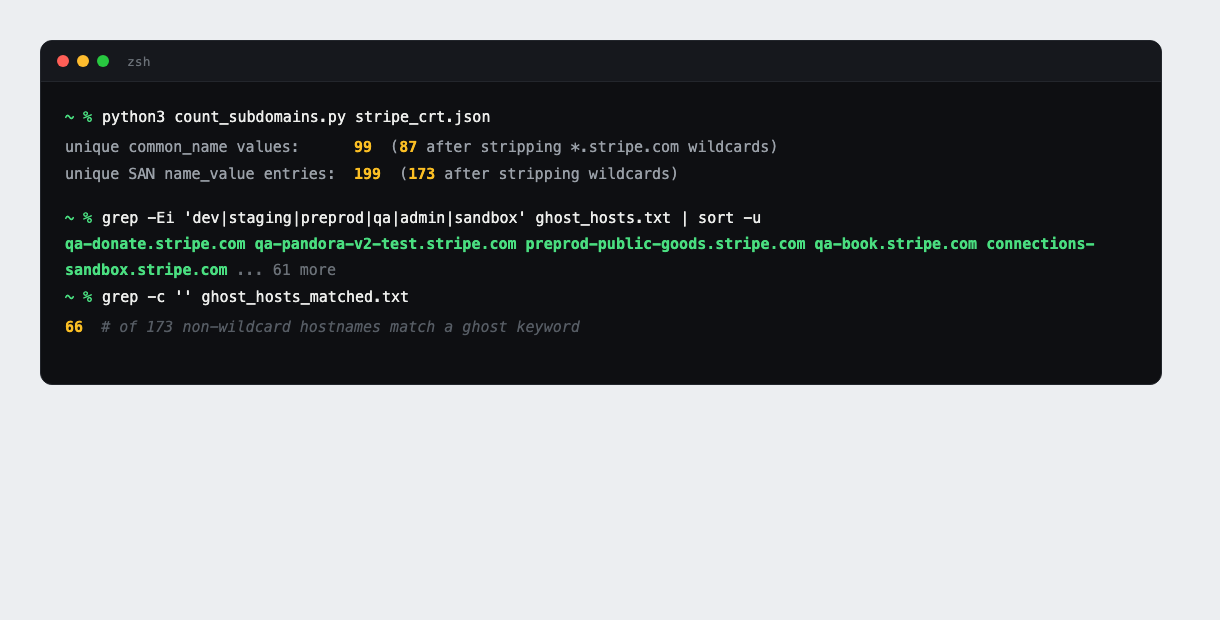Click the SAN entries count 199
The image size is (1220, 620).
(367, 174)
